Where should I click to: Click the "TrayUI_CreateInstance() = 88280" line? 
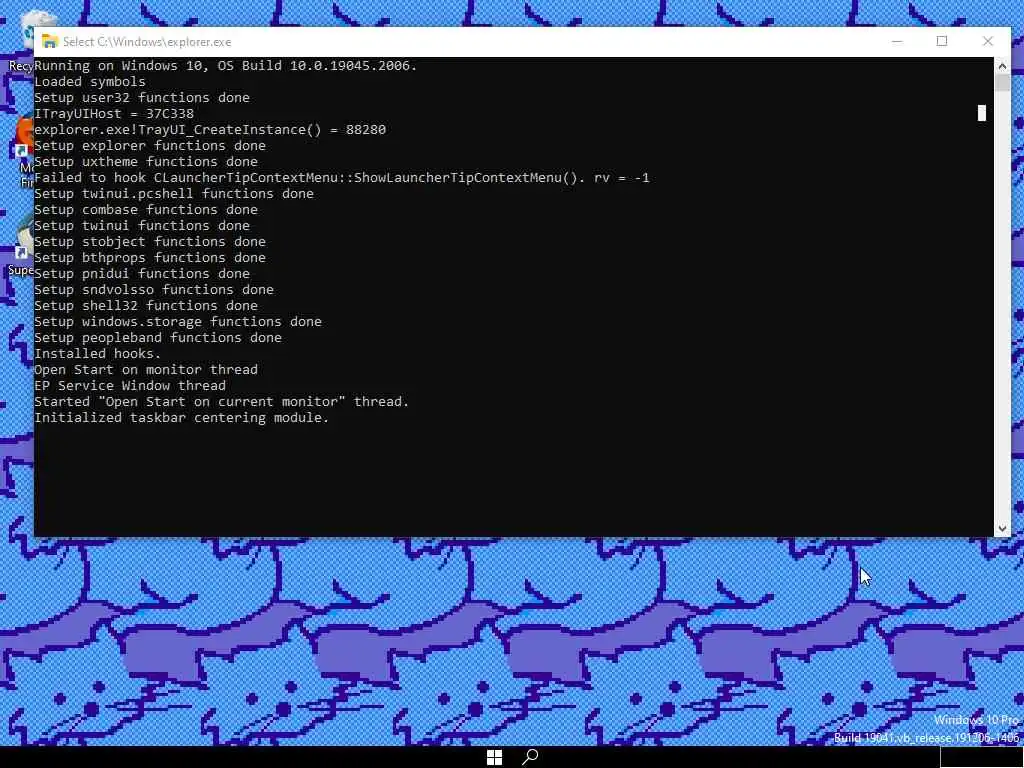tap(210, 129)
